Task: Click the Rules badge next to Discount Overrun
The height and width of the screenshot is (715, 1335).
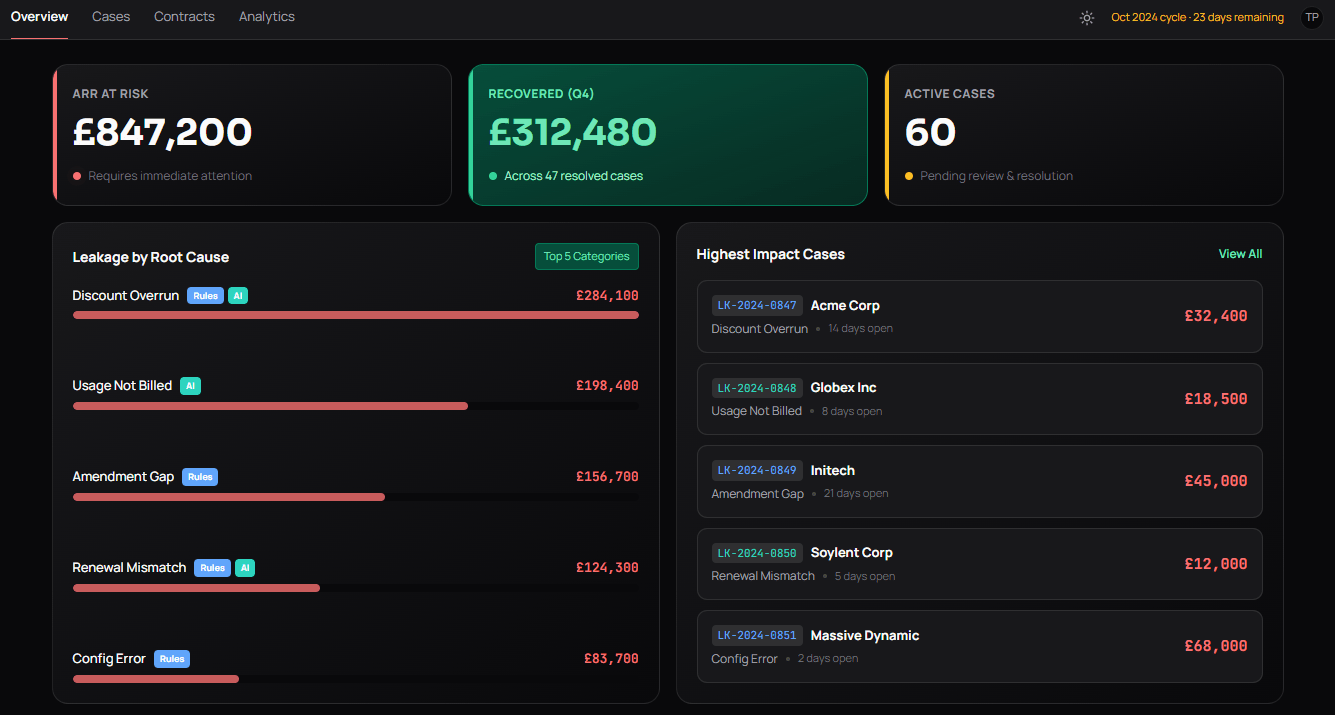Action: tap(205, 296)
